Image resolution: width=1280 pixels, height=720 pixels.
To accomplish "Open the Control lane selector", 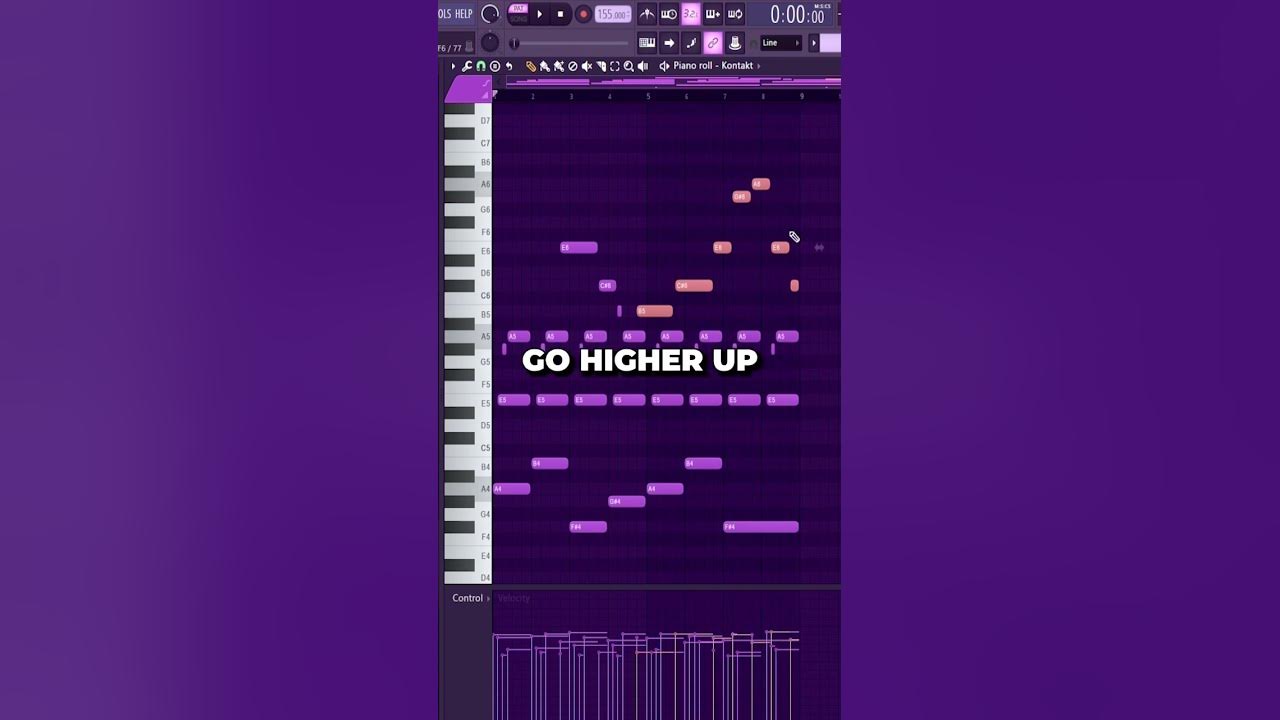I will click(x=470, y=598).
